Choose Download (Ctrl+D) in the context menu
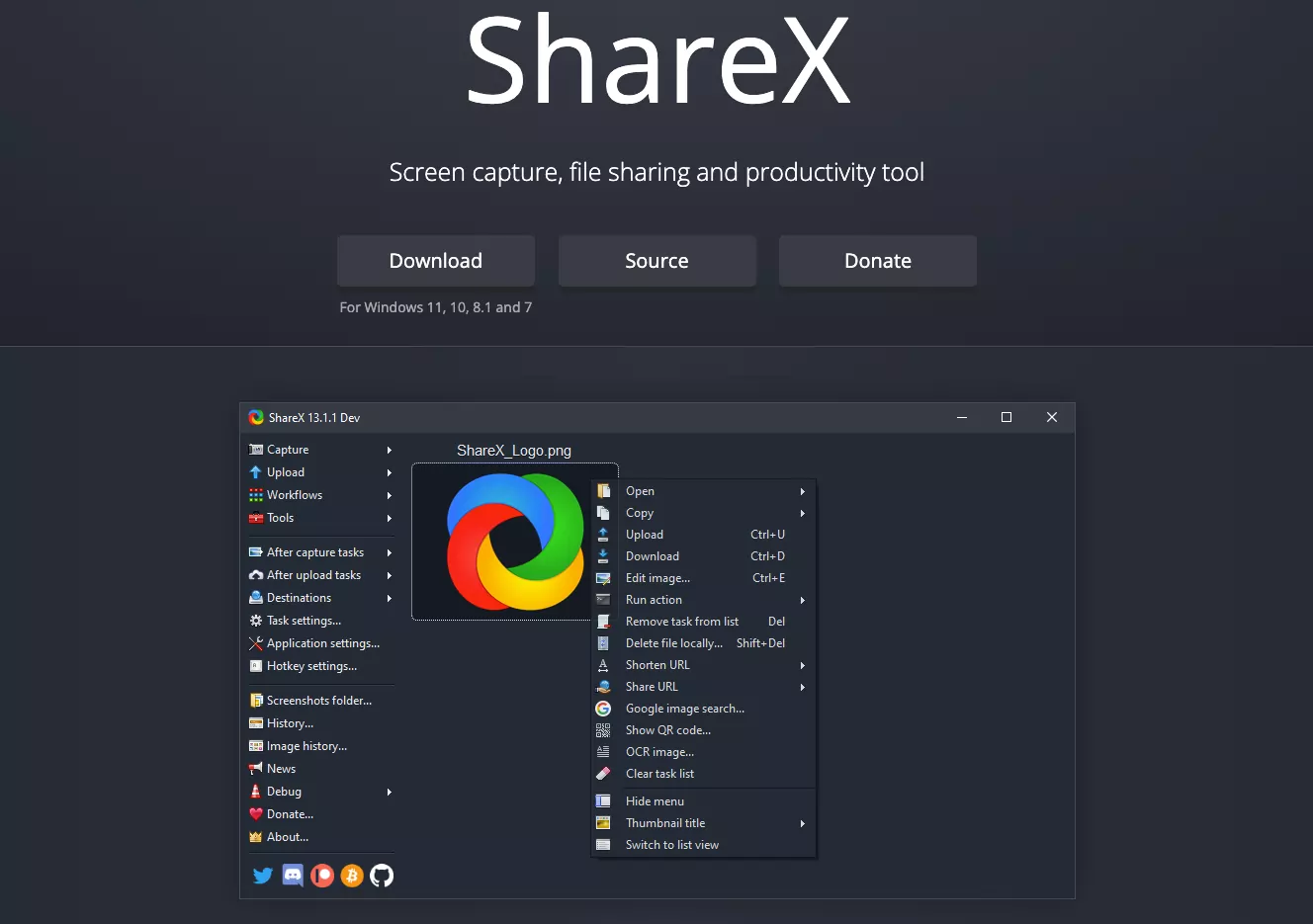Screen dimensions: 1313x924 point(703,556)
